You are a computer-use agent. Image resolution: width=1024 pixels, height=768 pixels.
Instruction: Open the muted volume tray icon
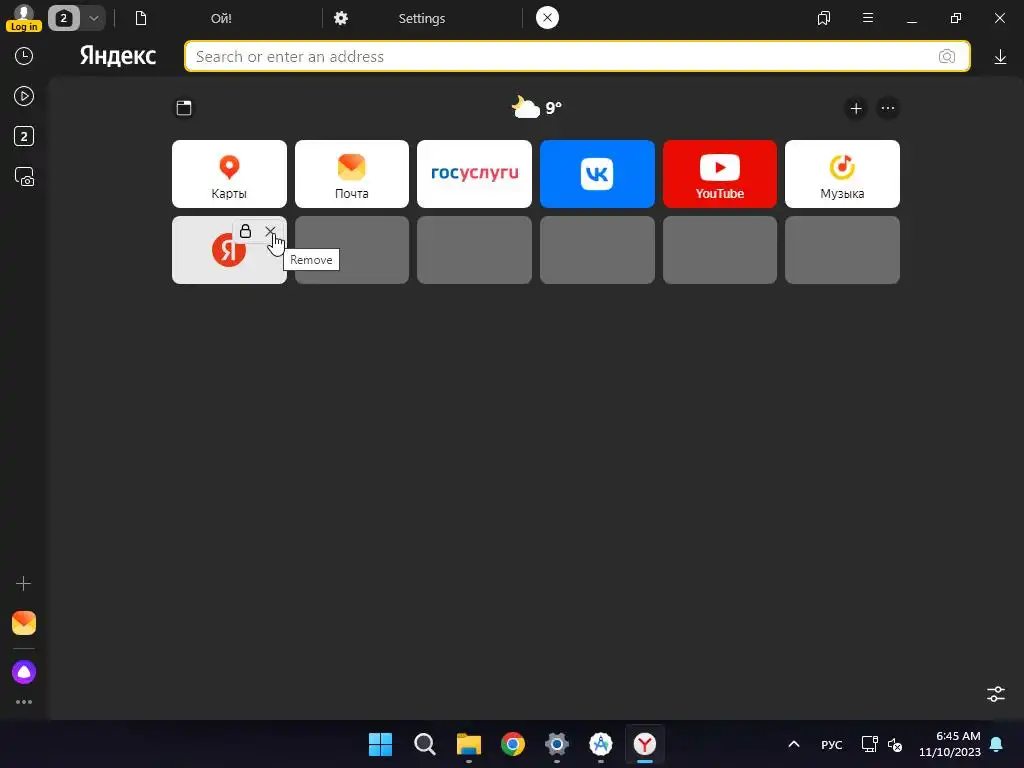click(895, 744)
